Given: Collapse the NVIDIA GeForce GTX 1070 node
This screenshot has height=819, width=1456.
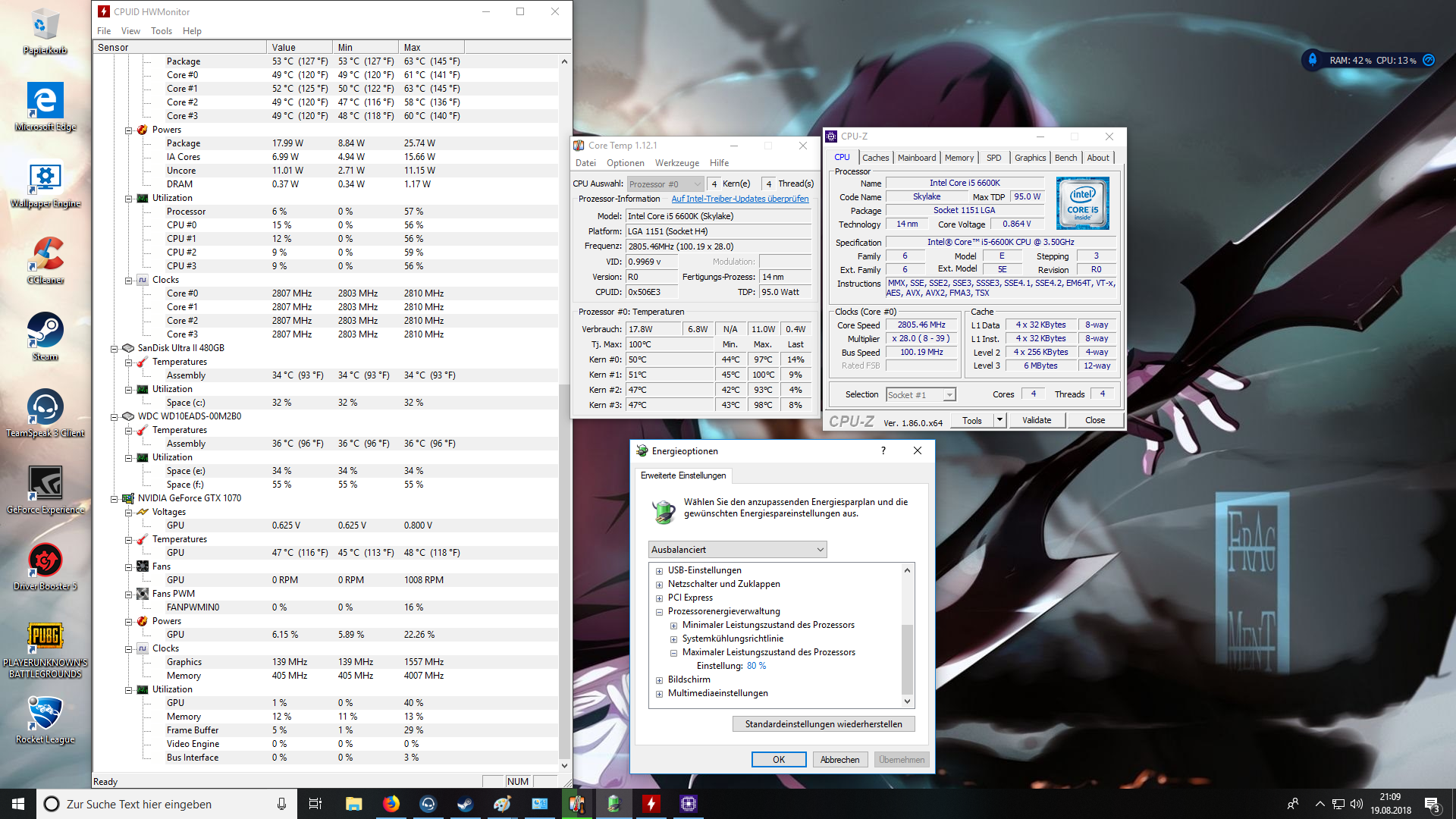Looking at the screenshot, I should click(x=115, y=499).
